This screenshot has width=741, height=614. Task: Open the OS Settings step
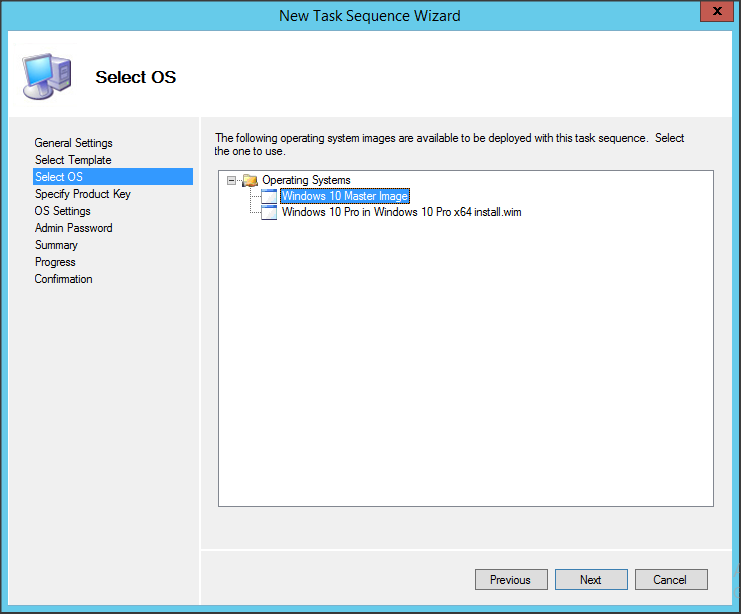[x=62, y=211]
